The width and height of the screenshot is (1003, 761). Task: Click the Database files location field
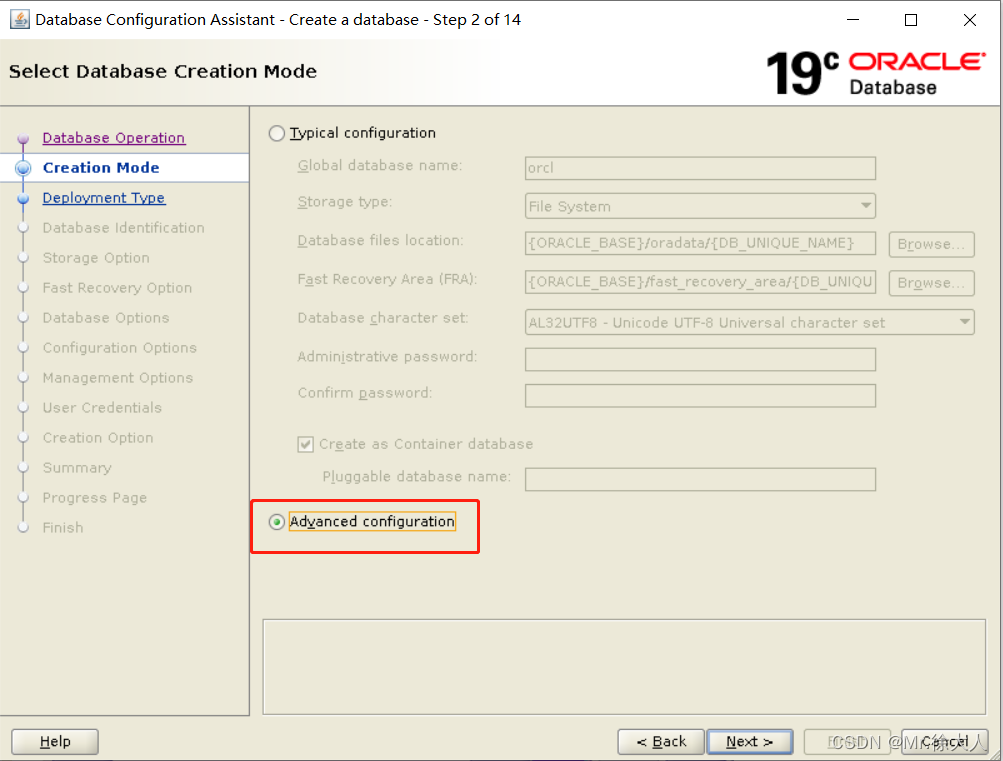(700, 244)
